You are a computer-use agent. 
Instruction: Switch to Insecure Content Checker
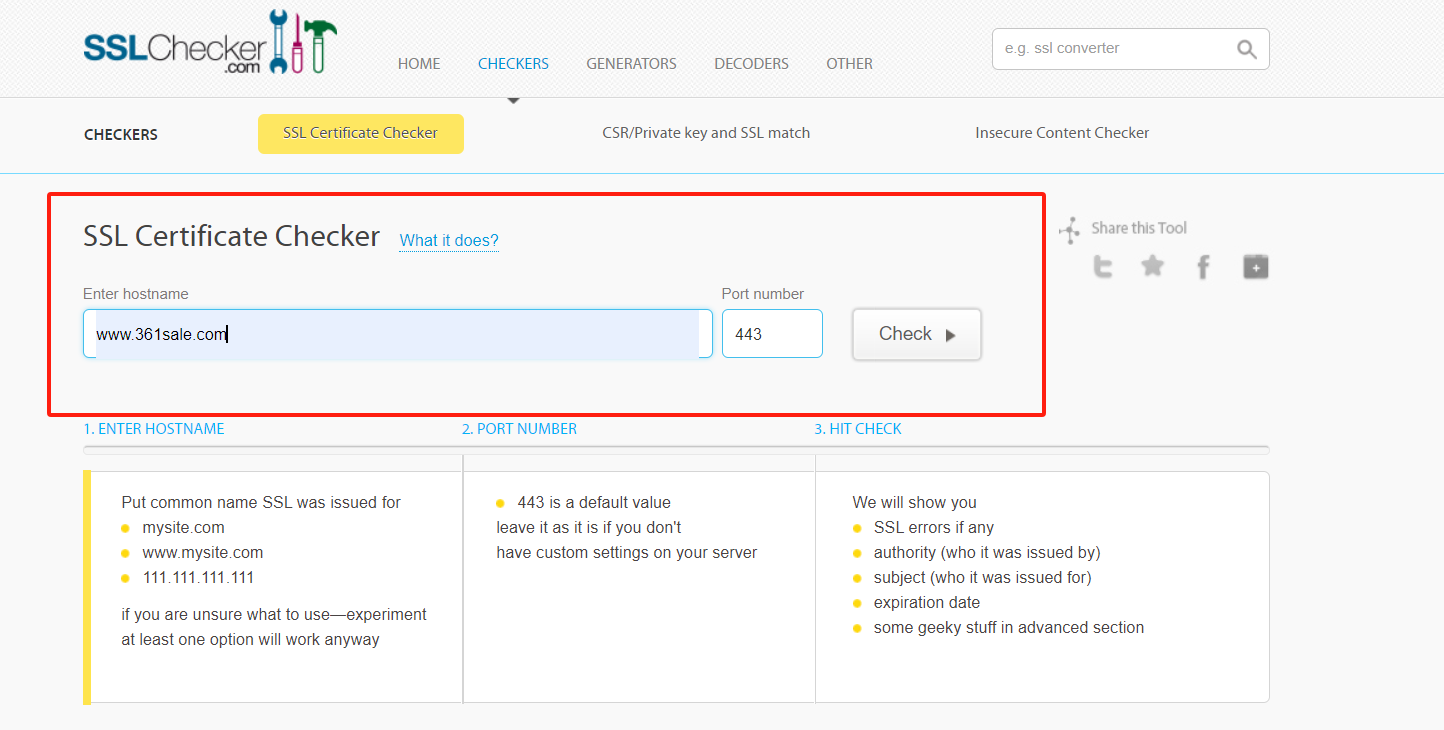tap(1062, 133)
